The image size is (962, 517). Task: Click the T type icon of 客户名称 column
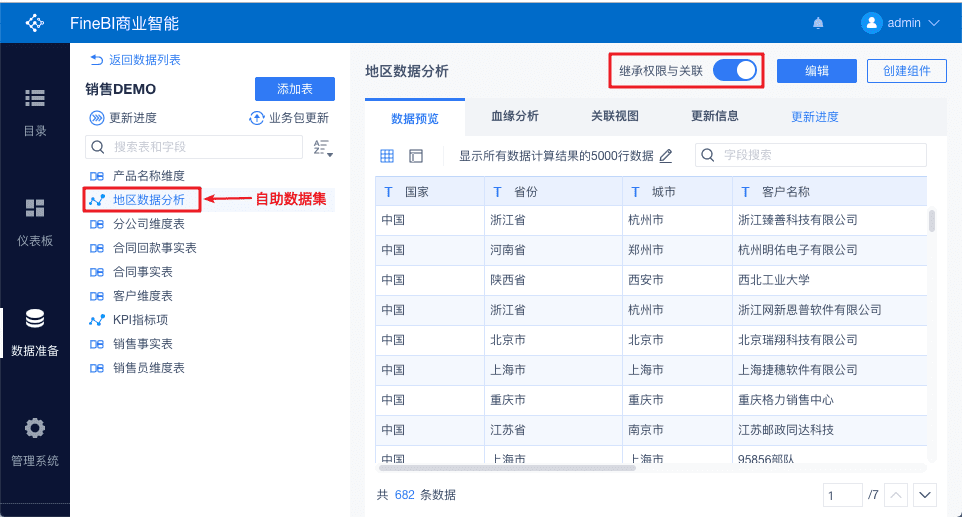(745, 192)
